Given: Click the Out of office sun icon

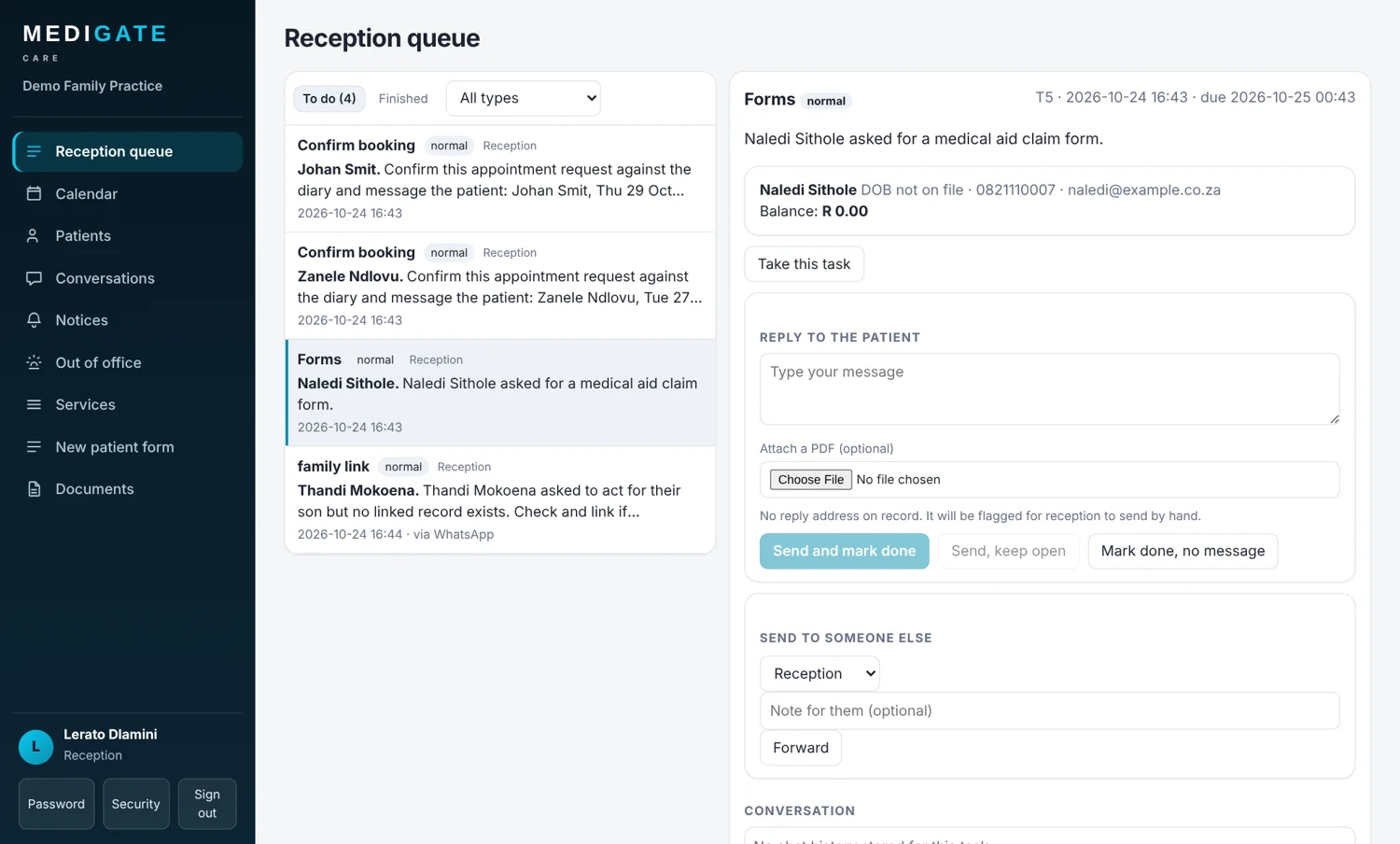Looking at the screenshot, I should (34, 362).
